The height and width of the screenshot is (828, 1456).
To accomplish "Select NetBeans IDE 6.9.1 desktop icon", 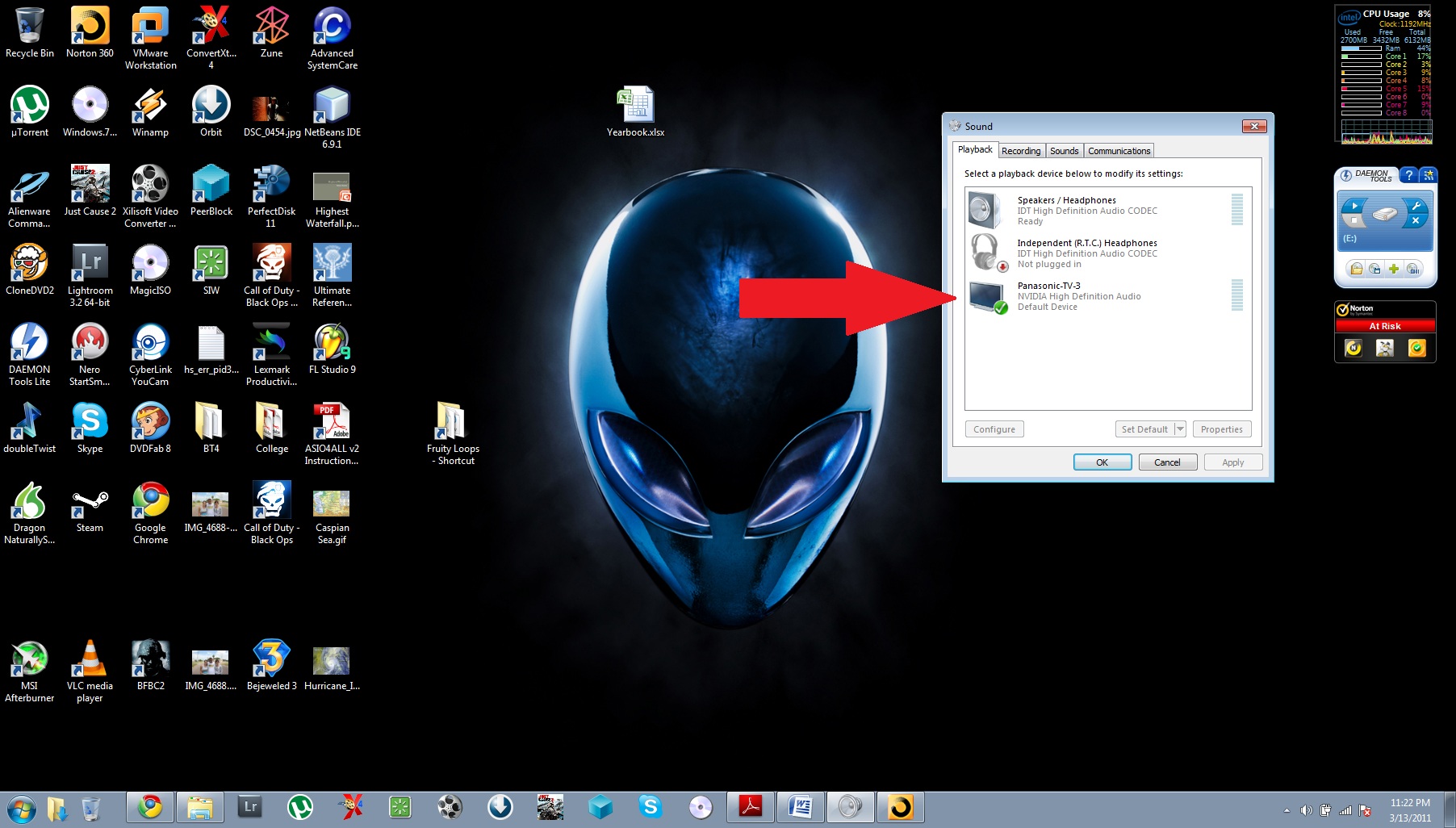I will point(333,118).
